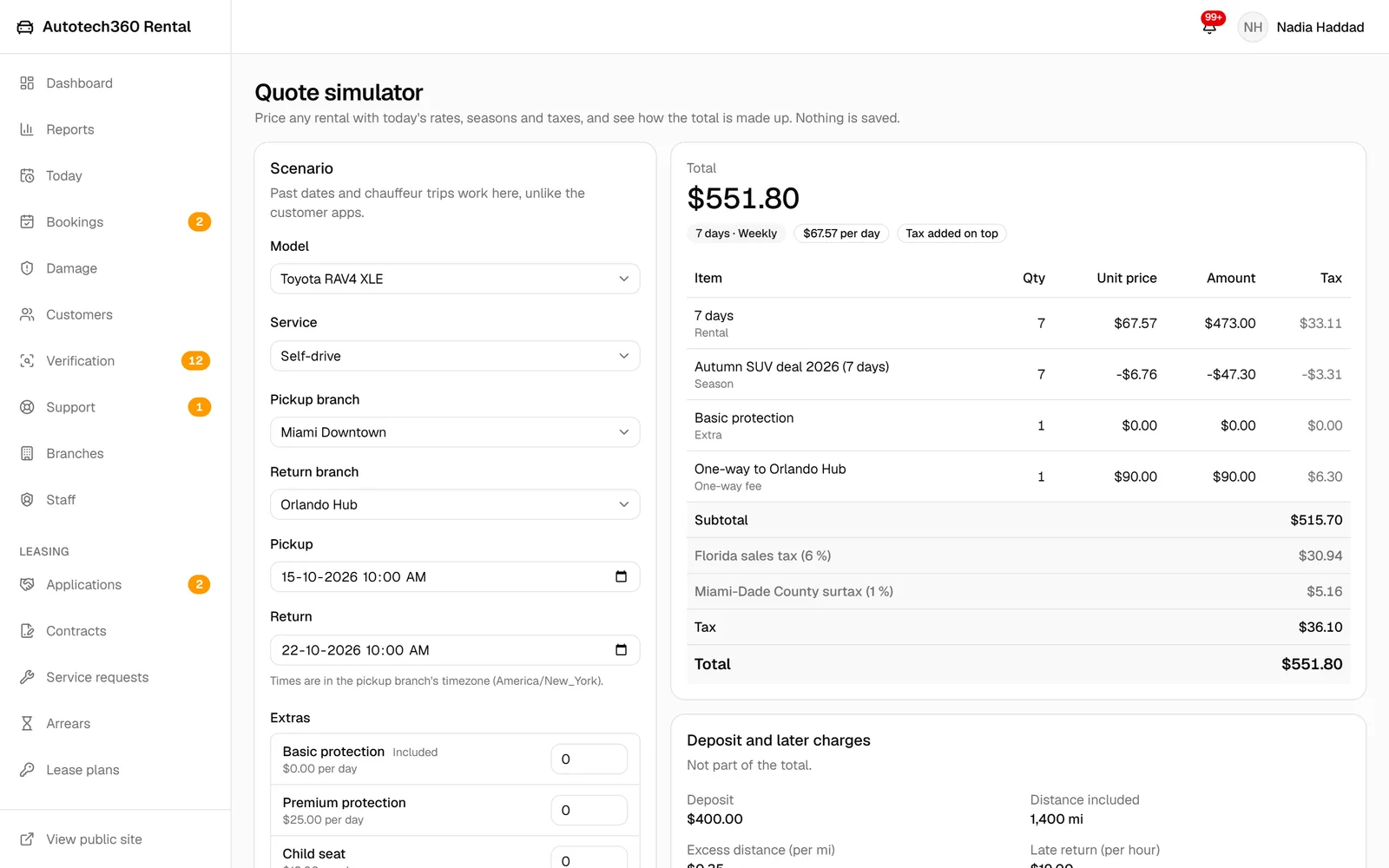Click the Staff badge icon
The width and height of the screenshot is (1389, 868).
click(x=27, y=500)
